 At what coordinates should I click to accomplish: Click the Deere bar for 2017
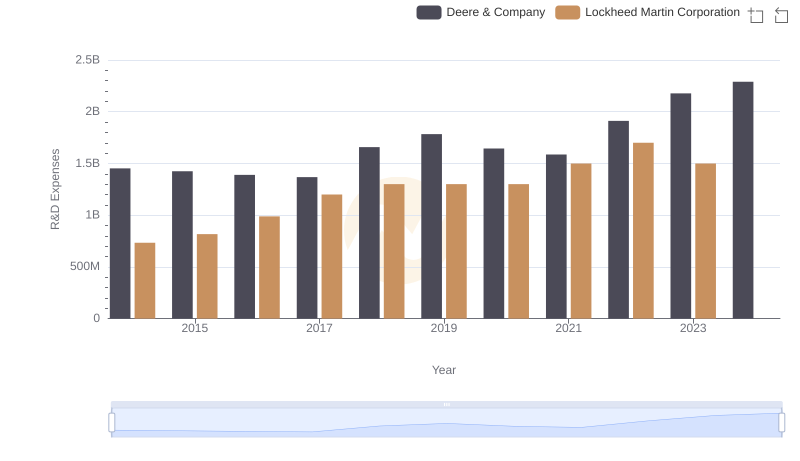point(307,248)
